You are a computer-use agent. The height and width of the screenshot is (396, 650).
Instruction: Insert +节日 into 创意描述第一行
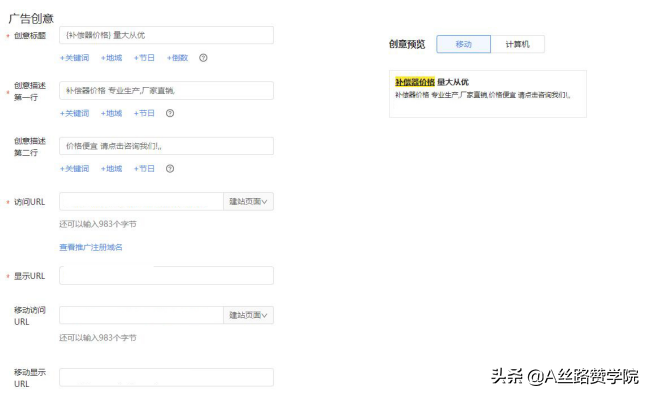[x=144, y=113]
